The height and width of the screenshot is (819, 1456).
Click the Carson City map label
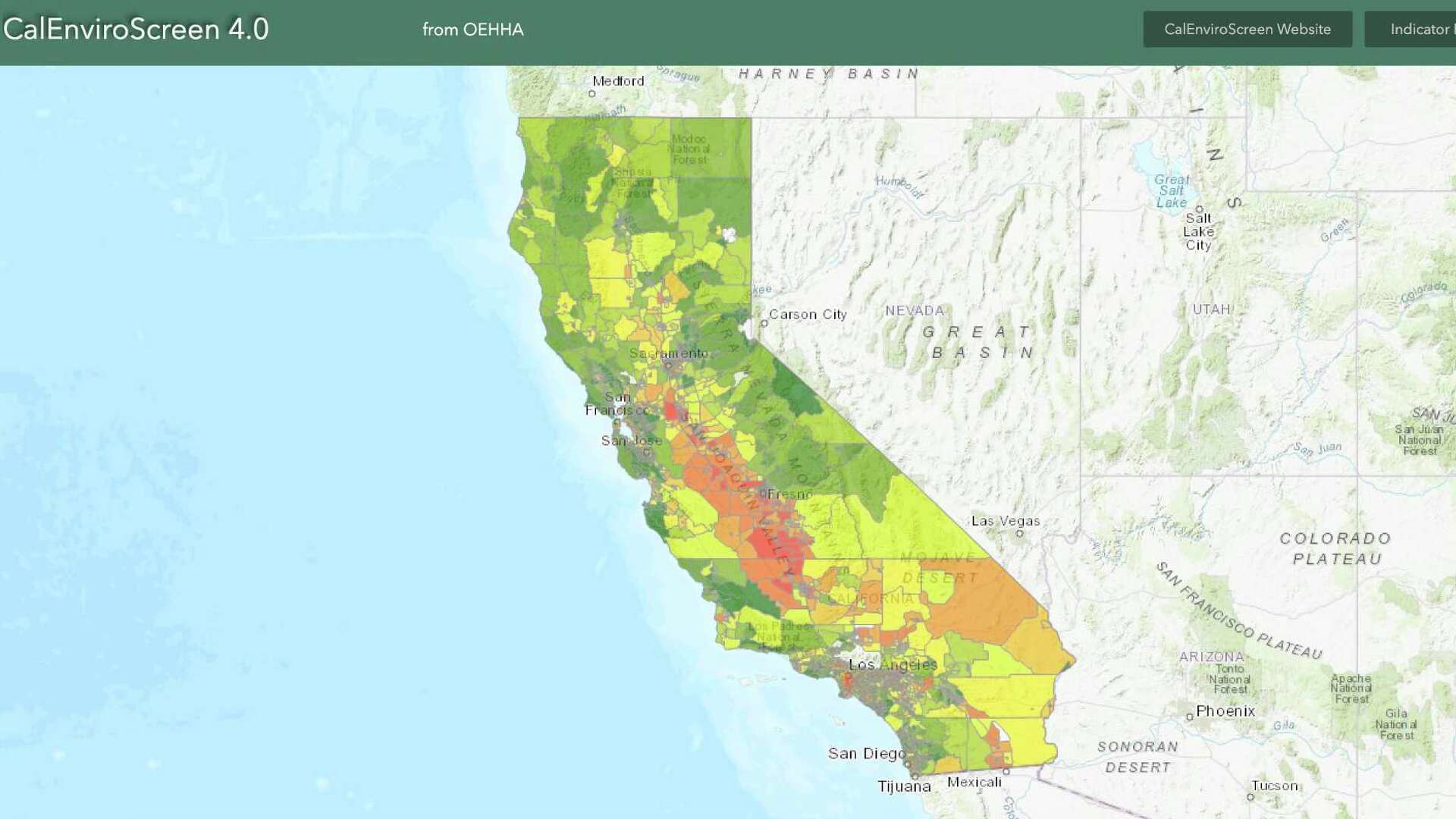(808, 314)
